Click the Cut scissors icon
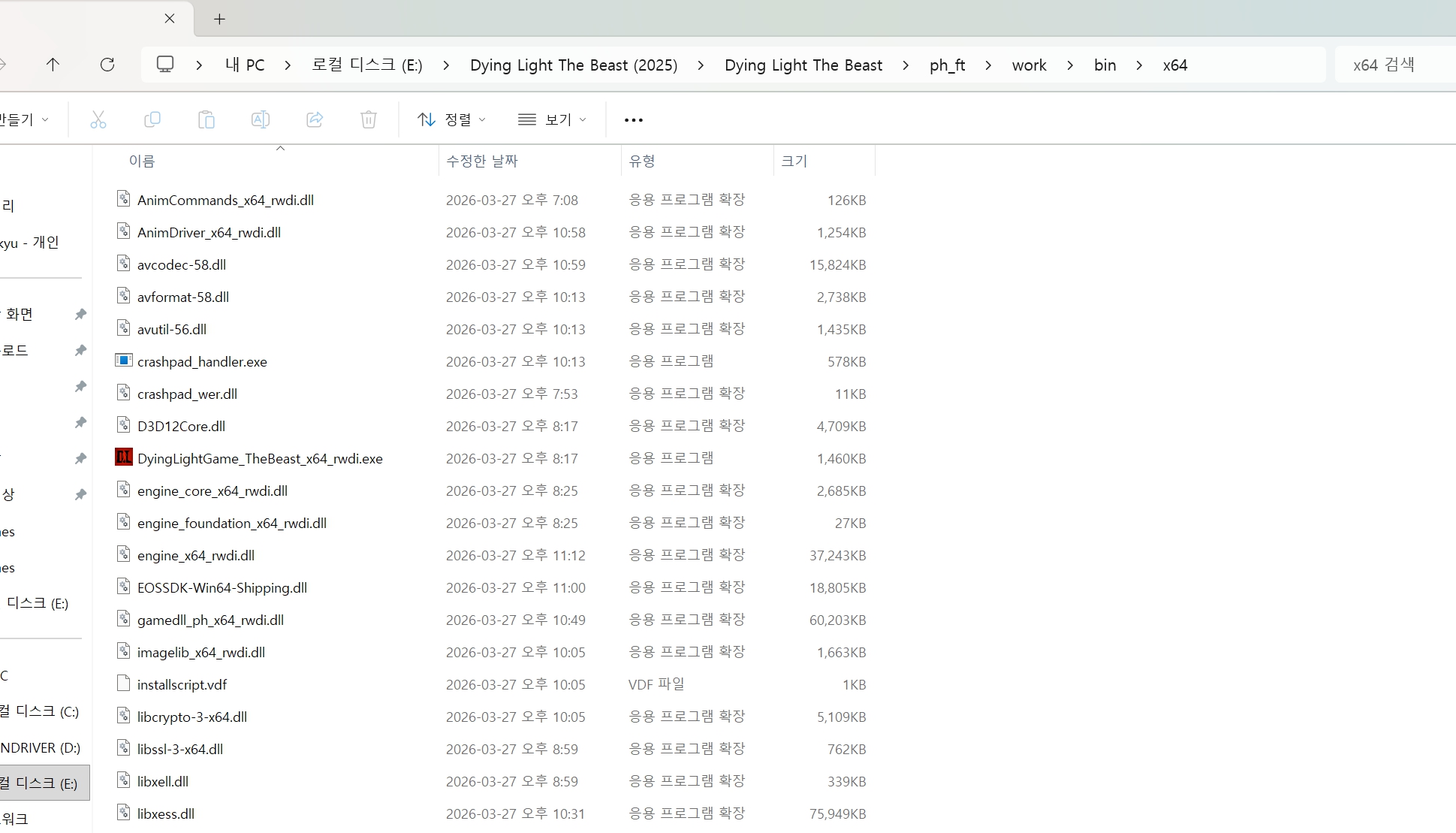This screenshot has width=1456, height=833. [x=98, y=119]
